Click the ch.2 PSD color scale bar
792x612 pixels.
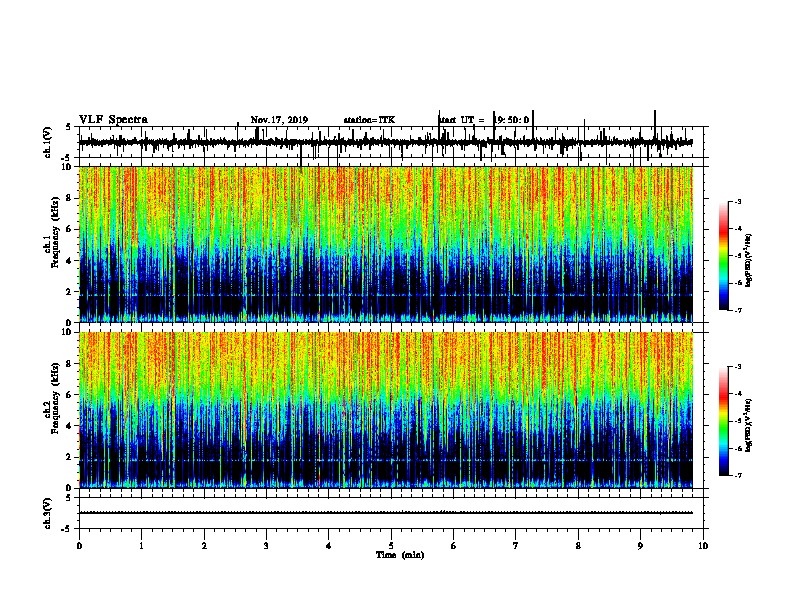pyautogui.click(x=724, y=421)
